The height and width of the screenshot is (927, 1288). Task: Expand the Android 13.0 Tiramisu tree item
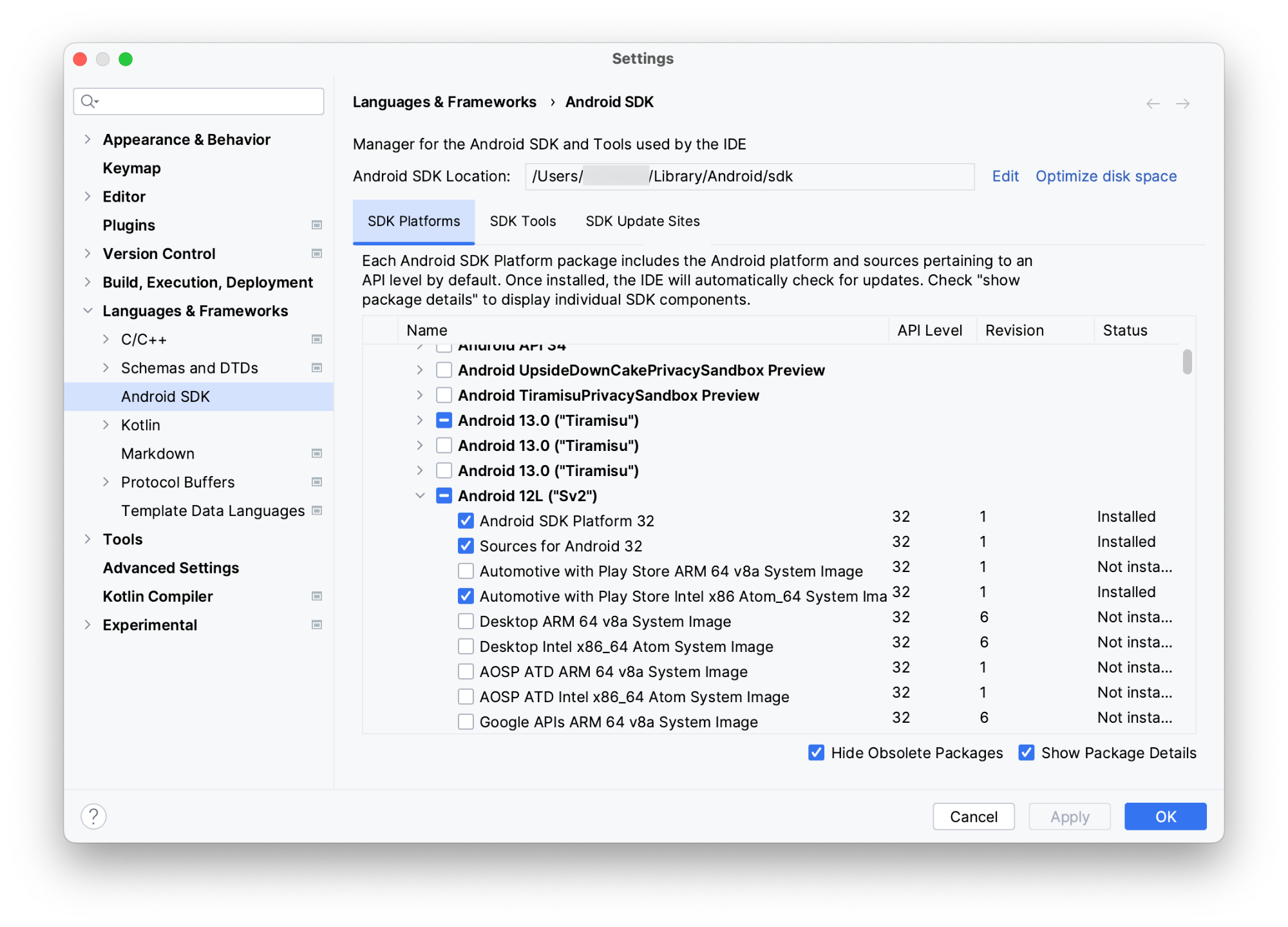pyautogui.click(x=421, y=420)
